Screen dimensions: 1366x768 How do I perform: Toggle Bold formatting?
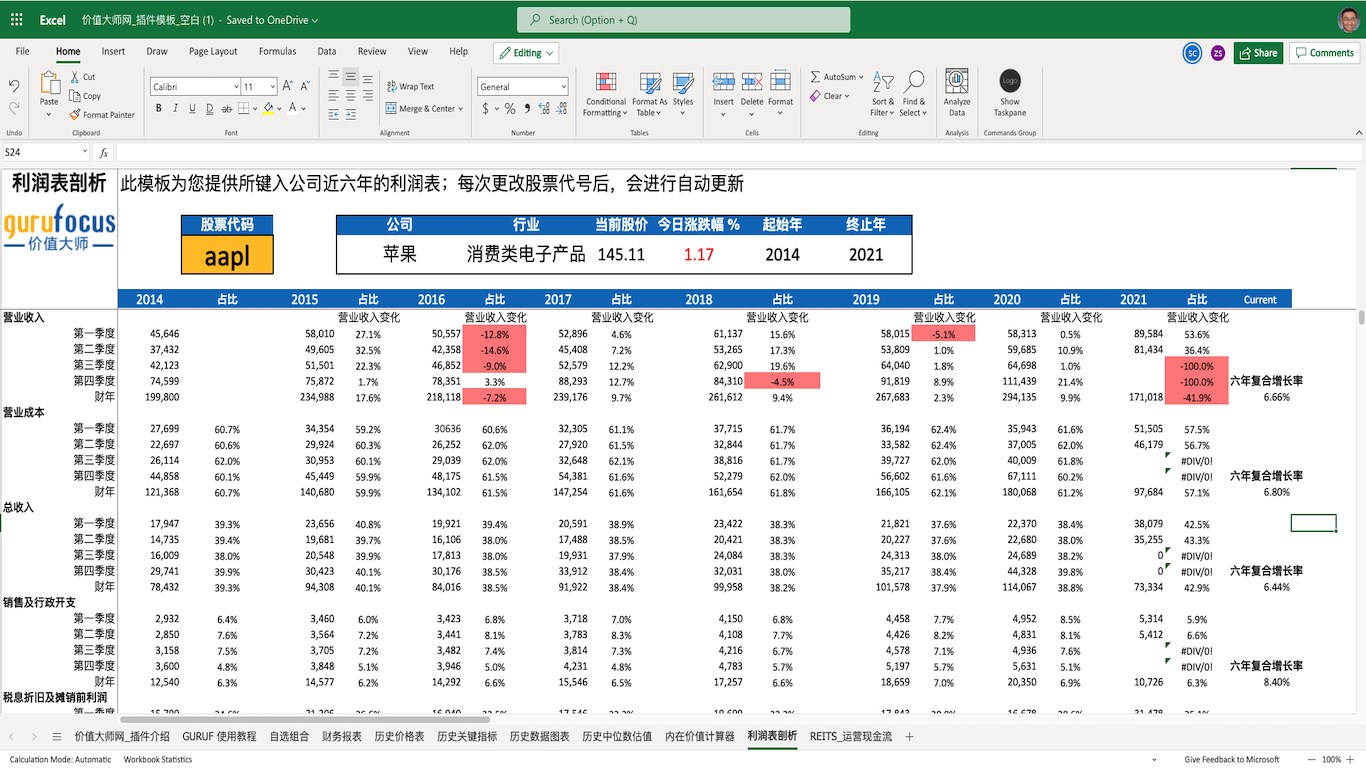tap(158, 108)
